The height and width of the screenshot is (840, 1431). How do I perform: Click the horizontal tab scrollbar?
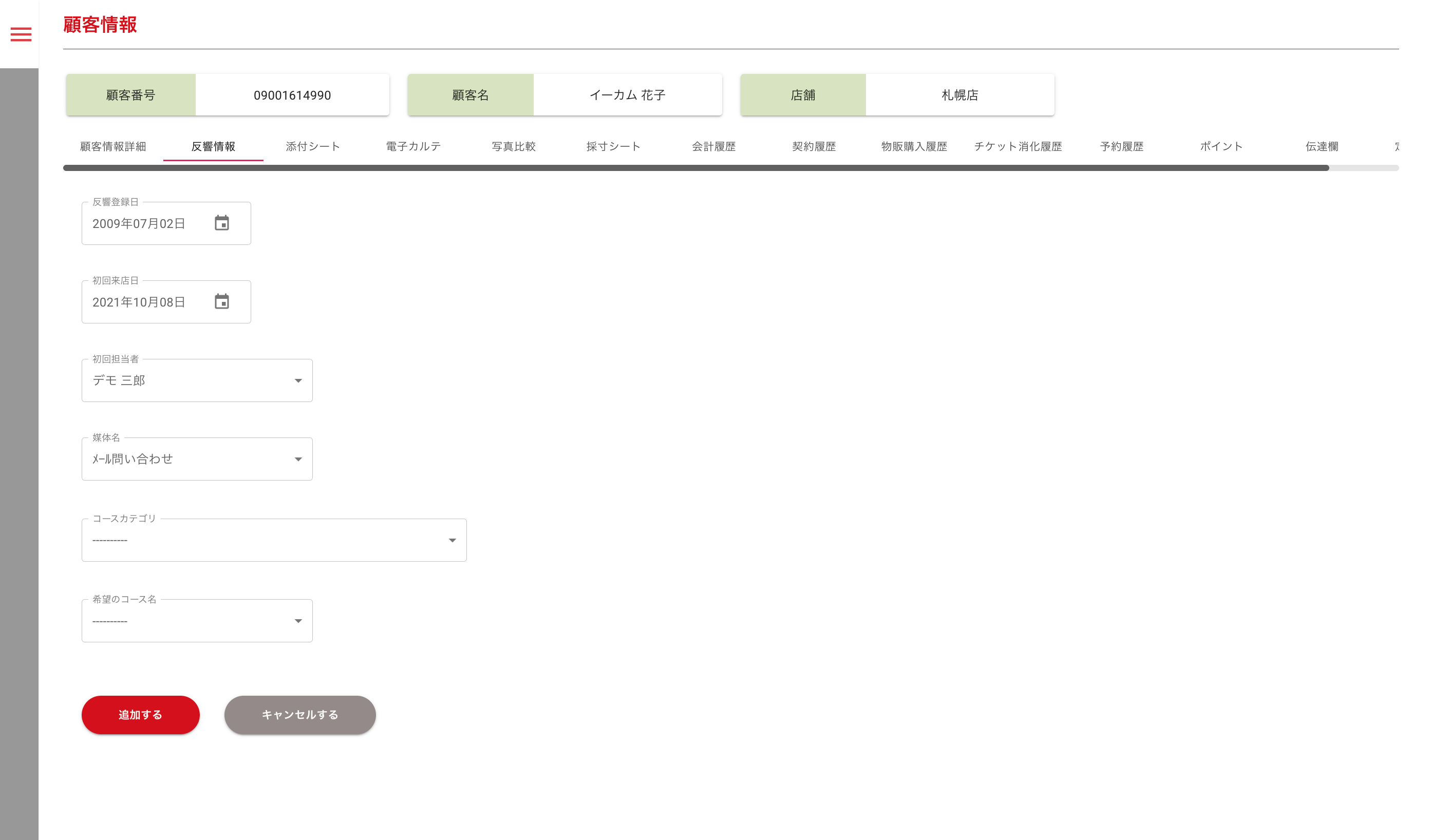click(695, 168)
